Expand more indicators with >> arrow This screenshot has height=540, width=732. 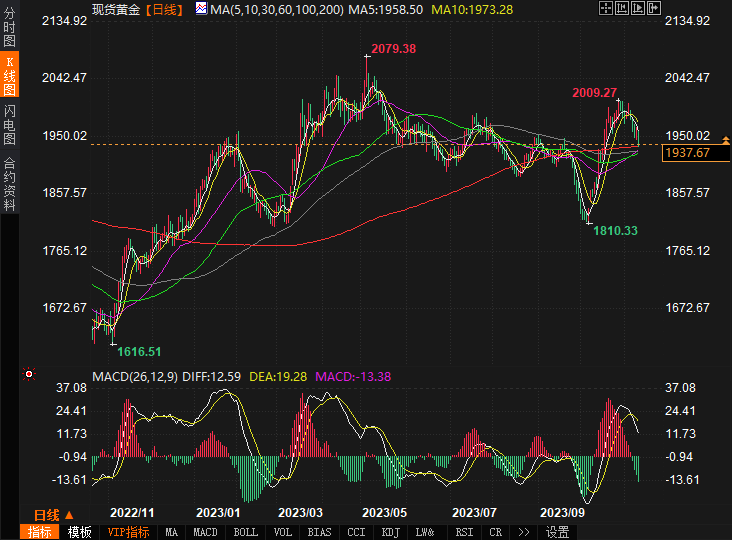[524, 532]
